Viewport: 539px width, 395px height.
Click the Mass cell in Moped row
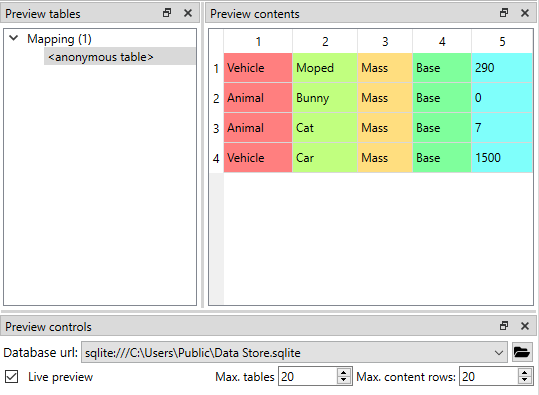tap(385, 68)
